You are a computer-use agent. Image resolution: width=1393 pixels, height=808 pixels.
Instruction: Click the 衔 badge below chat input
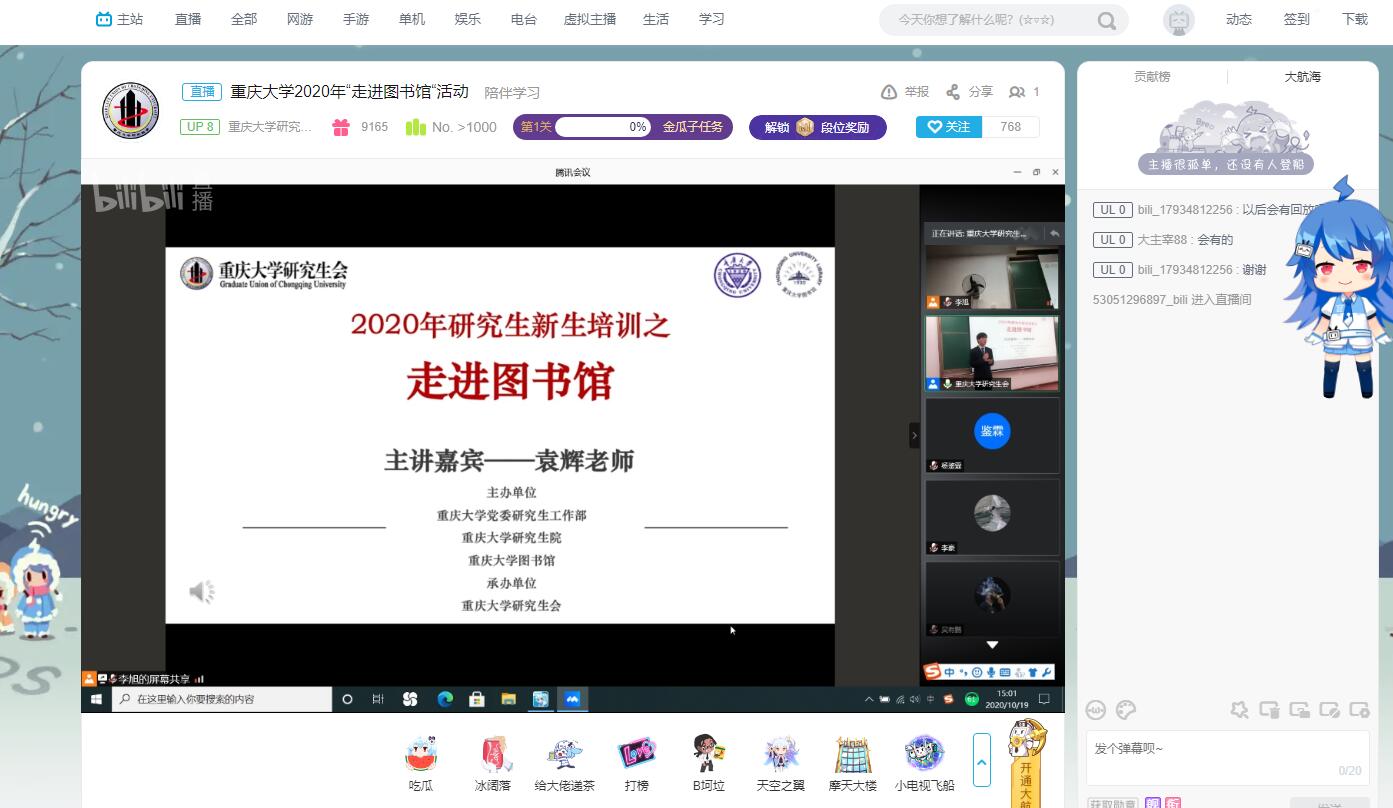[1173, 803]
